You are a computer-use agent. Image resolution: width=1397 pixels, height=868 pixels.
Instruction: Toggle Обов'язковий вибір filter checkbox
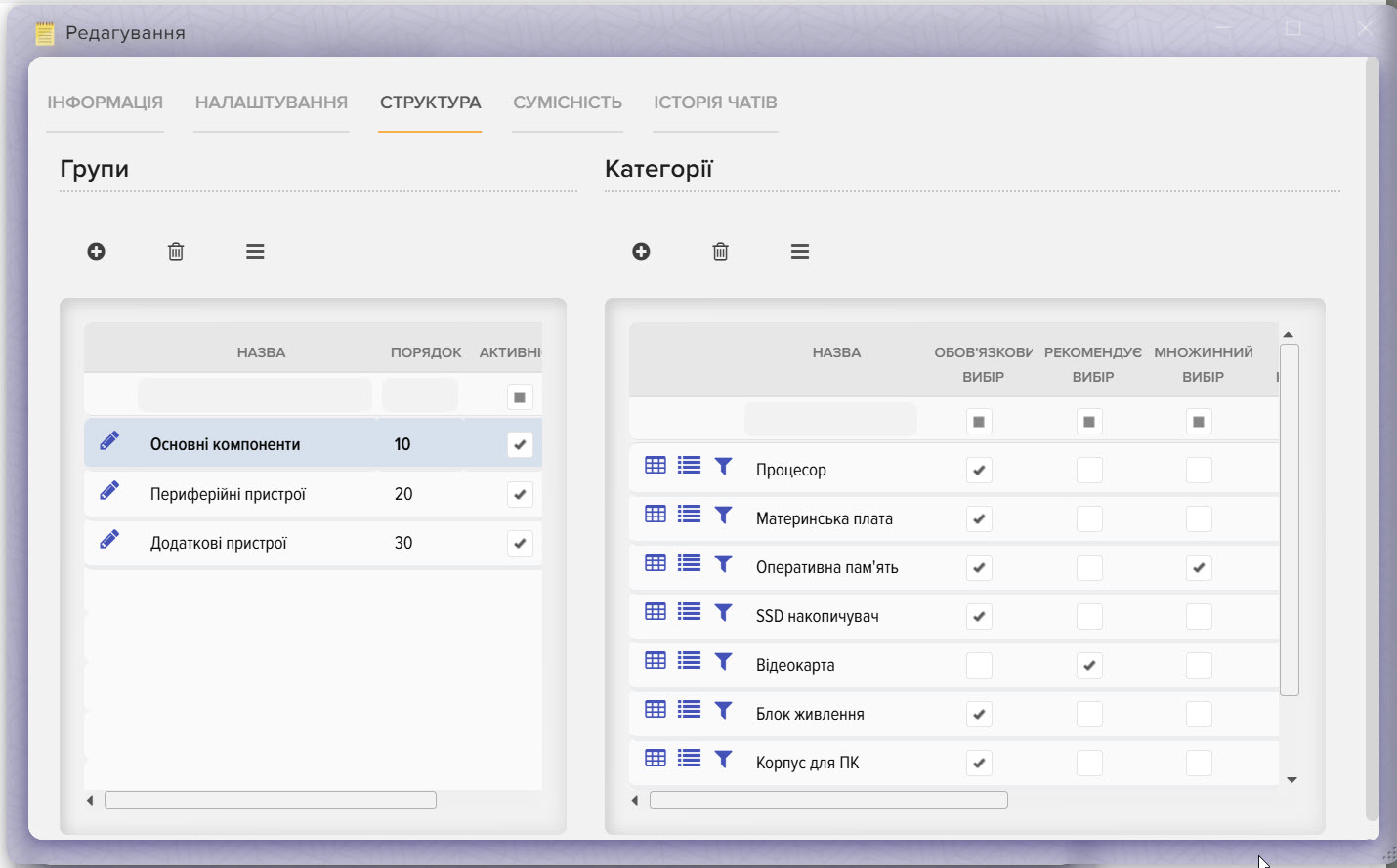[979, 422]
